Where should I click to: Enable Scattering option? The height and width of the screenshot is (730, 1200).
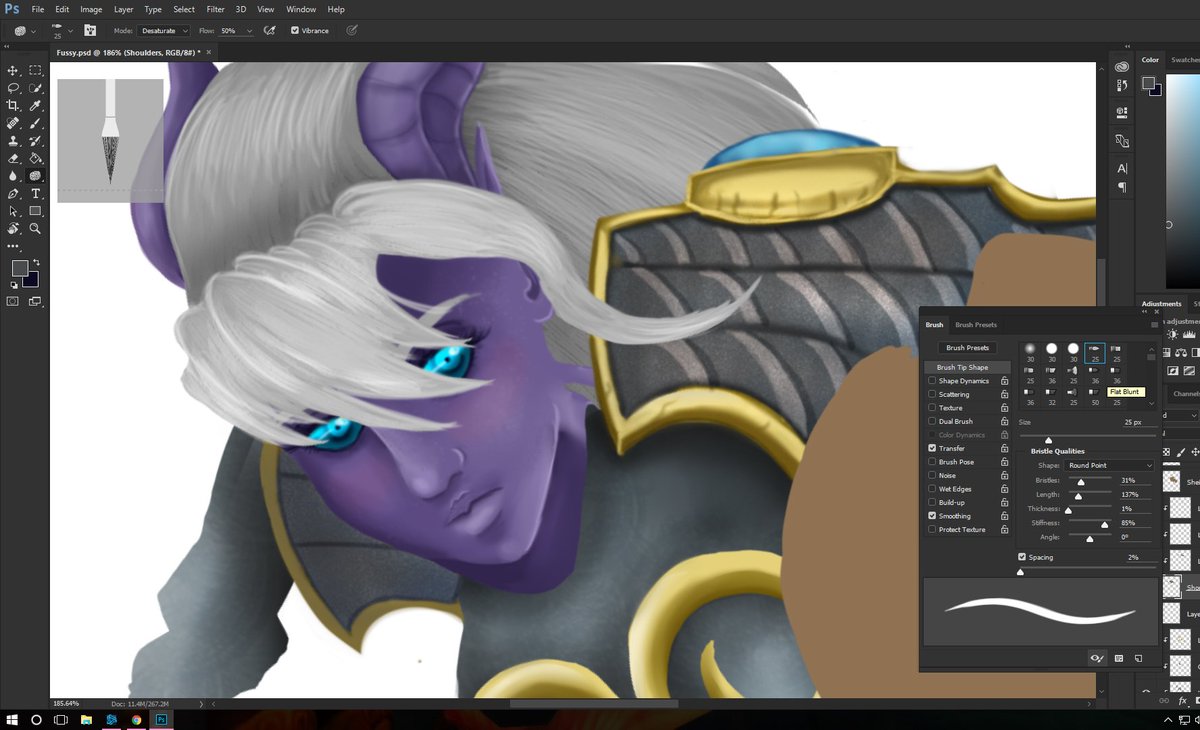[933, 394]
